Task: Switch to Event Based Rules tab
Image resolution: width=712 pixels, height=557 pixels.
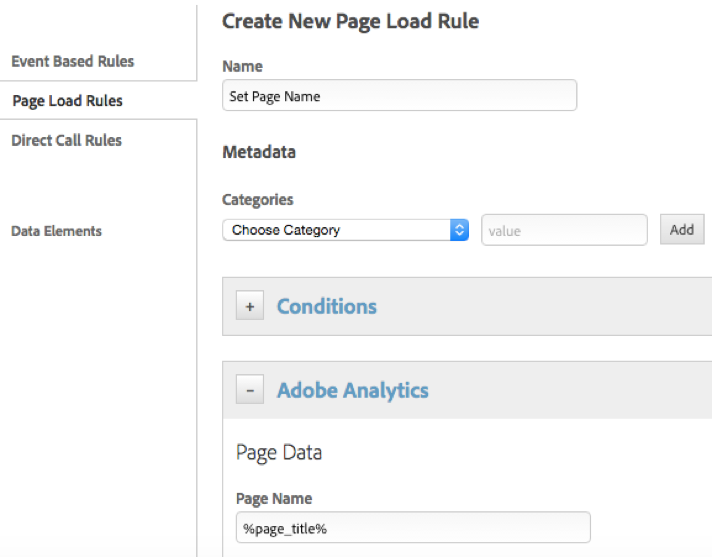Action: click(72, 62)
